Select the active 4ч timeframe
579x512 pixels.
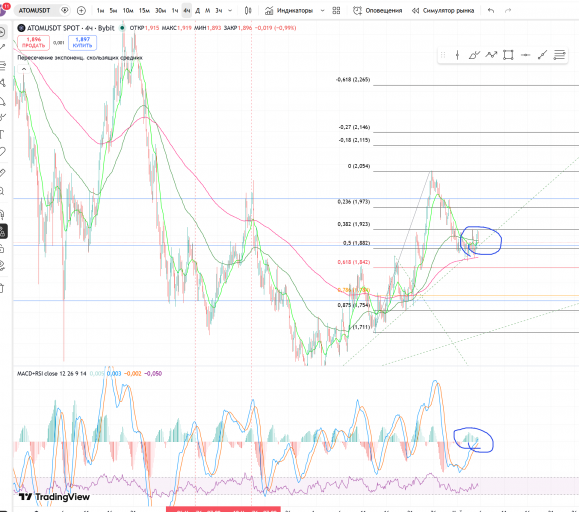(x=186, y=11)
